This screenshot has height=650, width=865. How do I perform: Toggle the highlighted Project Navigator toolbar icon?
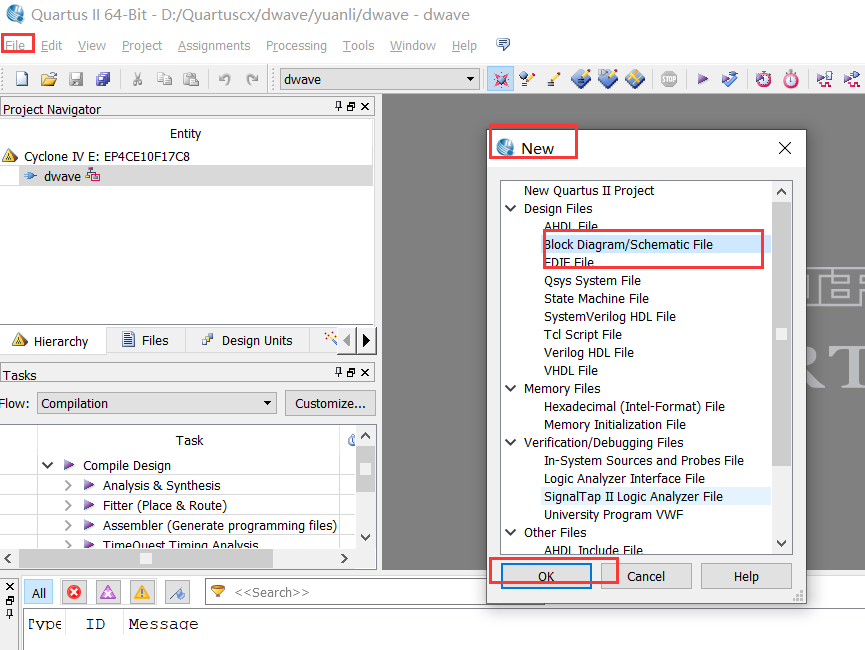(500, 79)
